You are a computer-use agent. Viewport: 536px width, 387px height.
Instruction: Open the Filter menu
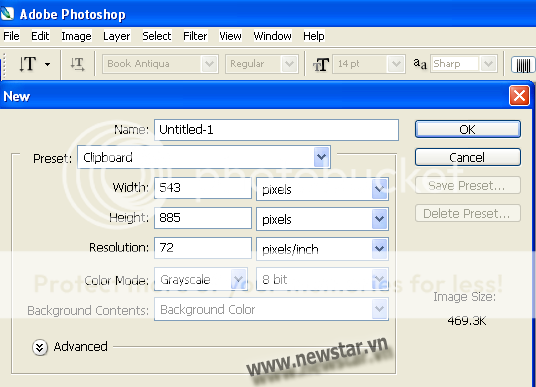(195, 36)
